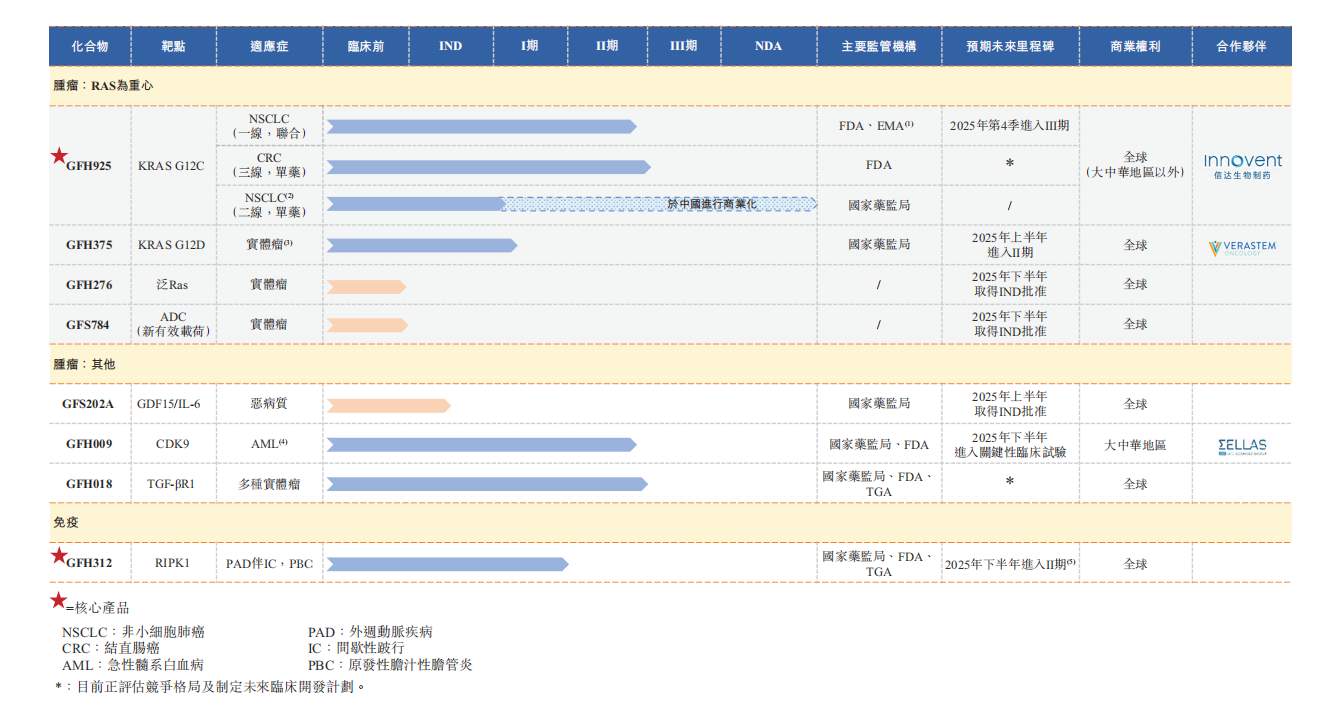Click the 腫瘤：RAS為重心 section row
This screenshot has width=1327, height=710.
103,86
